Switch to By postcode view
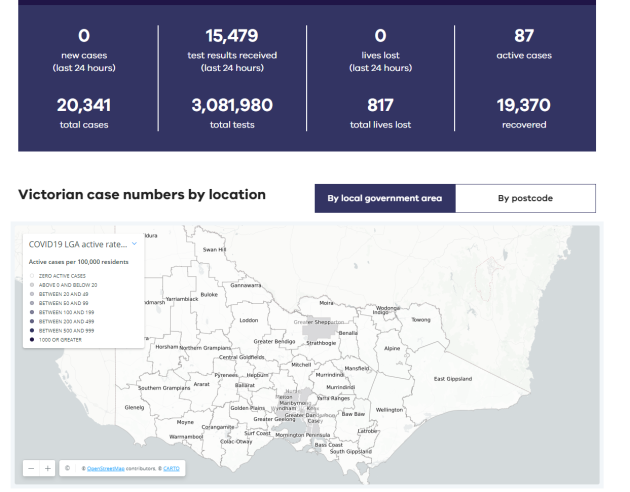Image resolution: width=630 pixels, height=492 pixels. 525,198
